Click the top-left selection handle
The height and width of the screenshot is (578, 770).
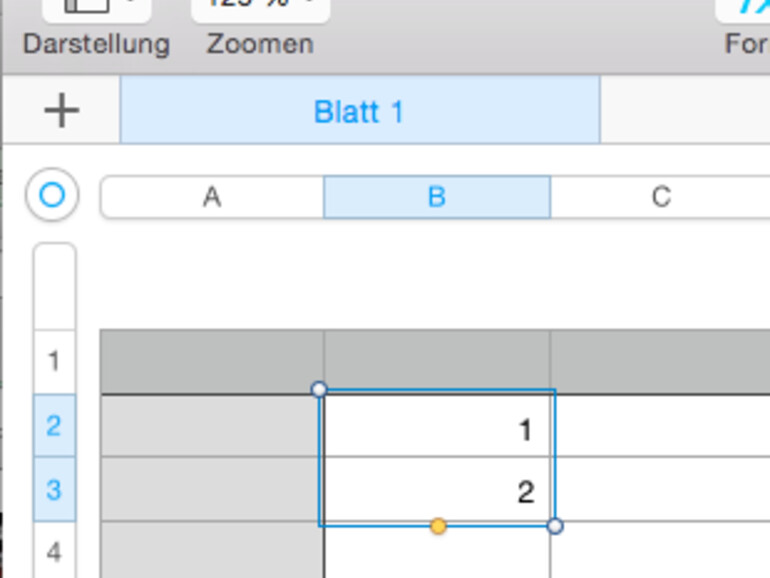click(x=319, y=389)
